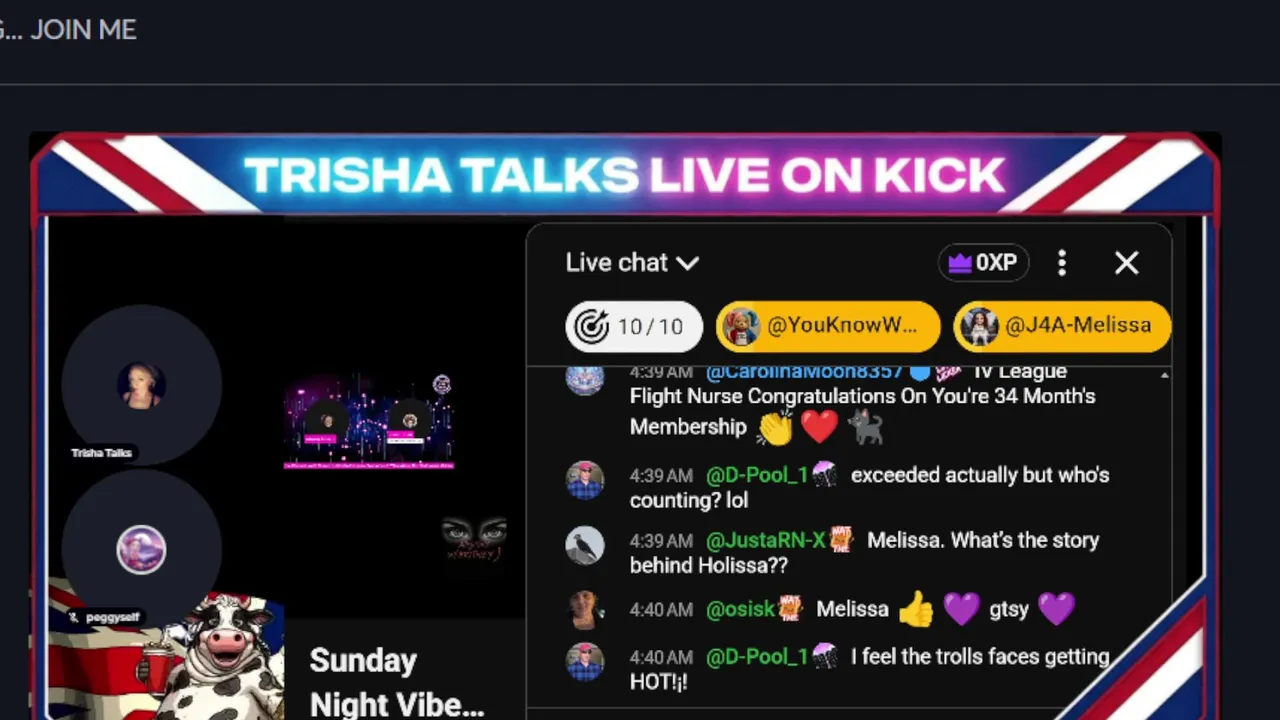Viewport: 1280px width, 720px height.
Task: Click the 10/10 target goal chip
Action: [634, 326]
